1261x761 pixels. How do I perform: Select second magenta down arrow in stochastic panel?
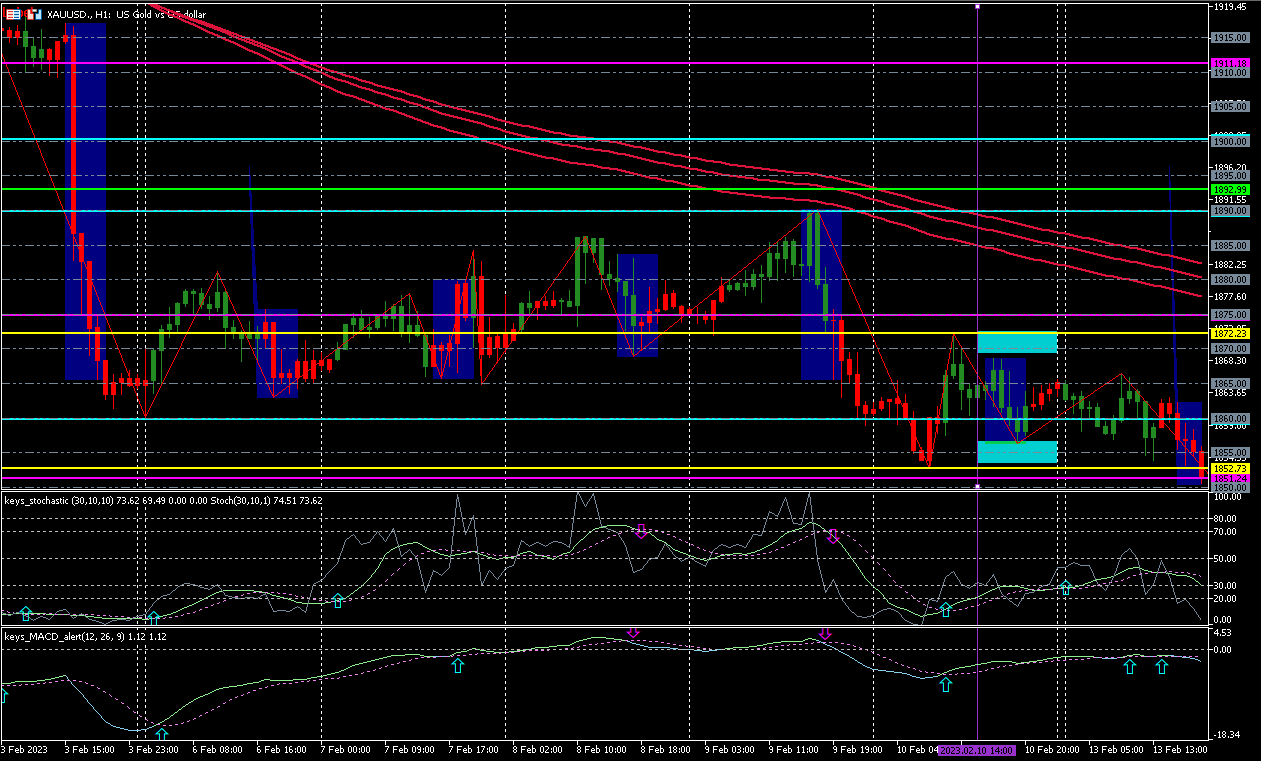[832, 537]
